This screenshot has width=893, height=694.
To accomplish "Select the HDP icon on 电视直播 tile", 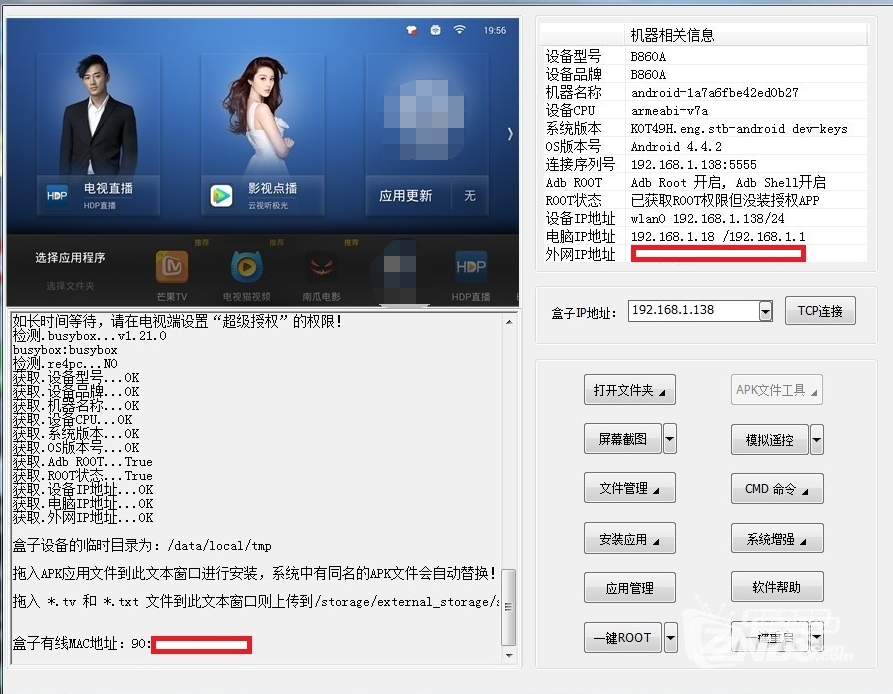I will tap(58, 196).
